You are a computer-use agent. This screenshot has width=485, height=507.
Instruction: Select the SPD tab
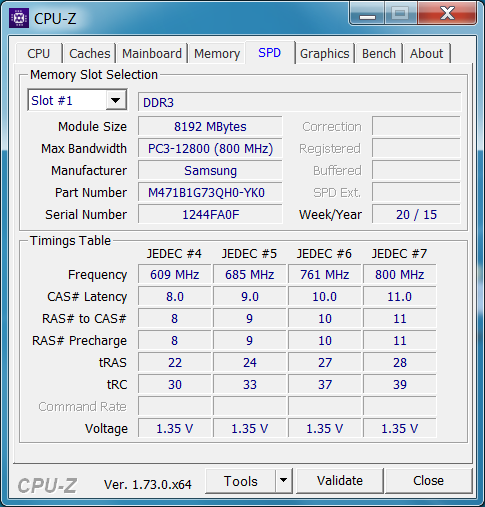270,52
